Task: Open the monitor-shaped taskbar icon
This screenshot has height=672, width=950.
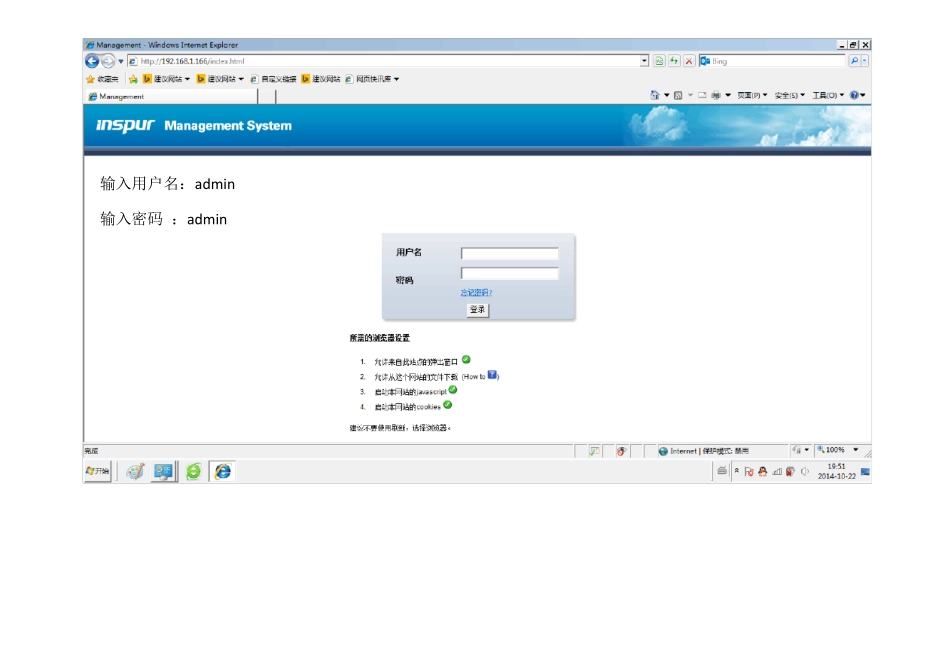Action: coord(163,471)
